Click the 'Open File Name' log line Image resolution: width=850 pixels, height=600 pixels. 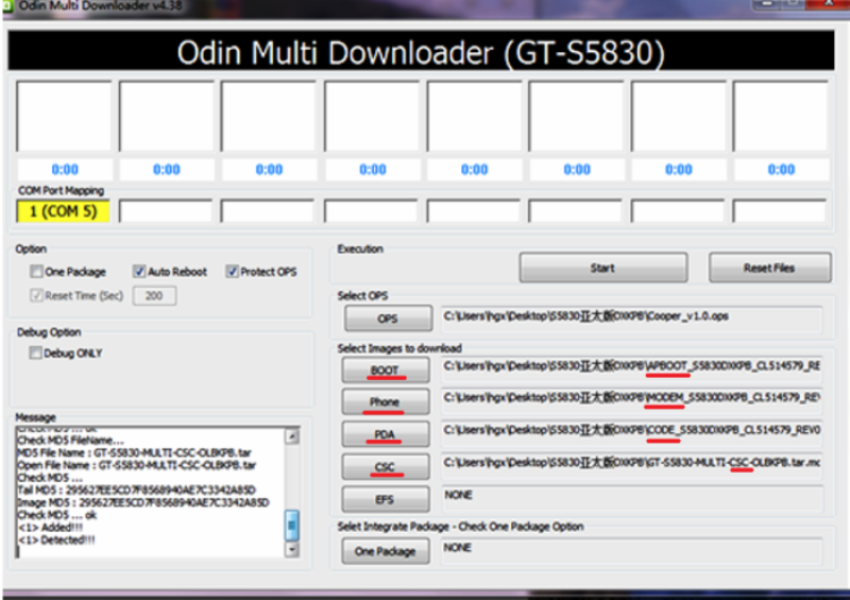137,465
